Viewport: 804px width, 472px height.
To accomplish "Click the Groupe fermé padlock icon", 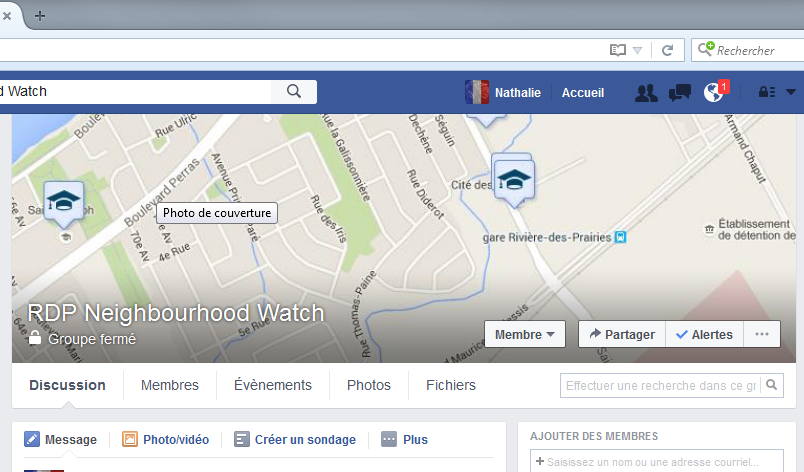I will 35,338.
